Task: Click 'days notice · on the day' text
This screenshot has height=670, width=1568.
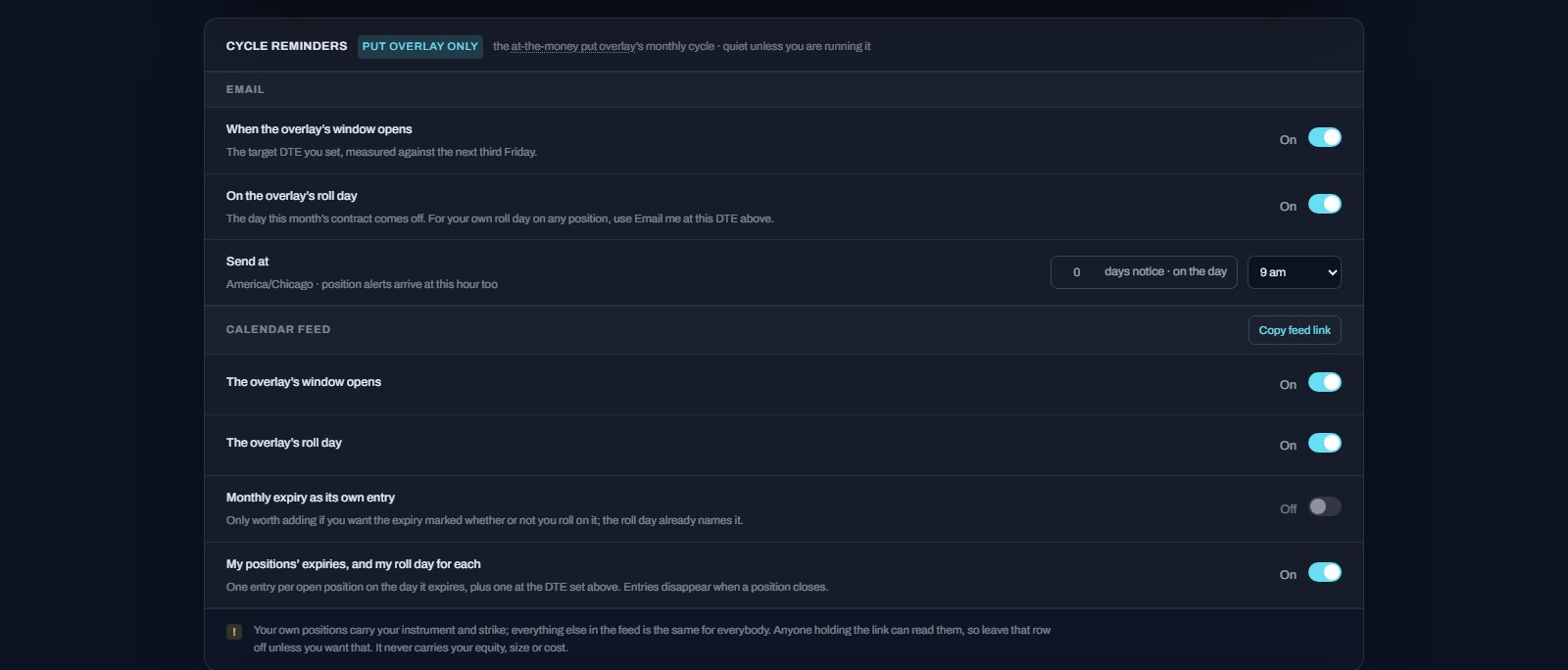Action: pos(1165,271)
